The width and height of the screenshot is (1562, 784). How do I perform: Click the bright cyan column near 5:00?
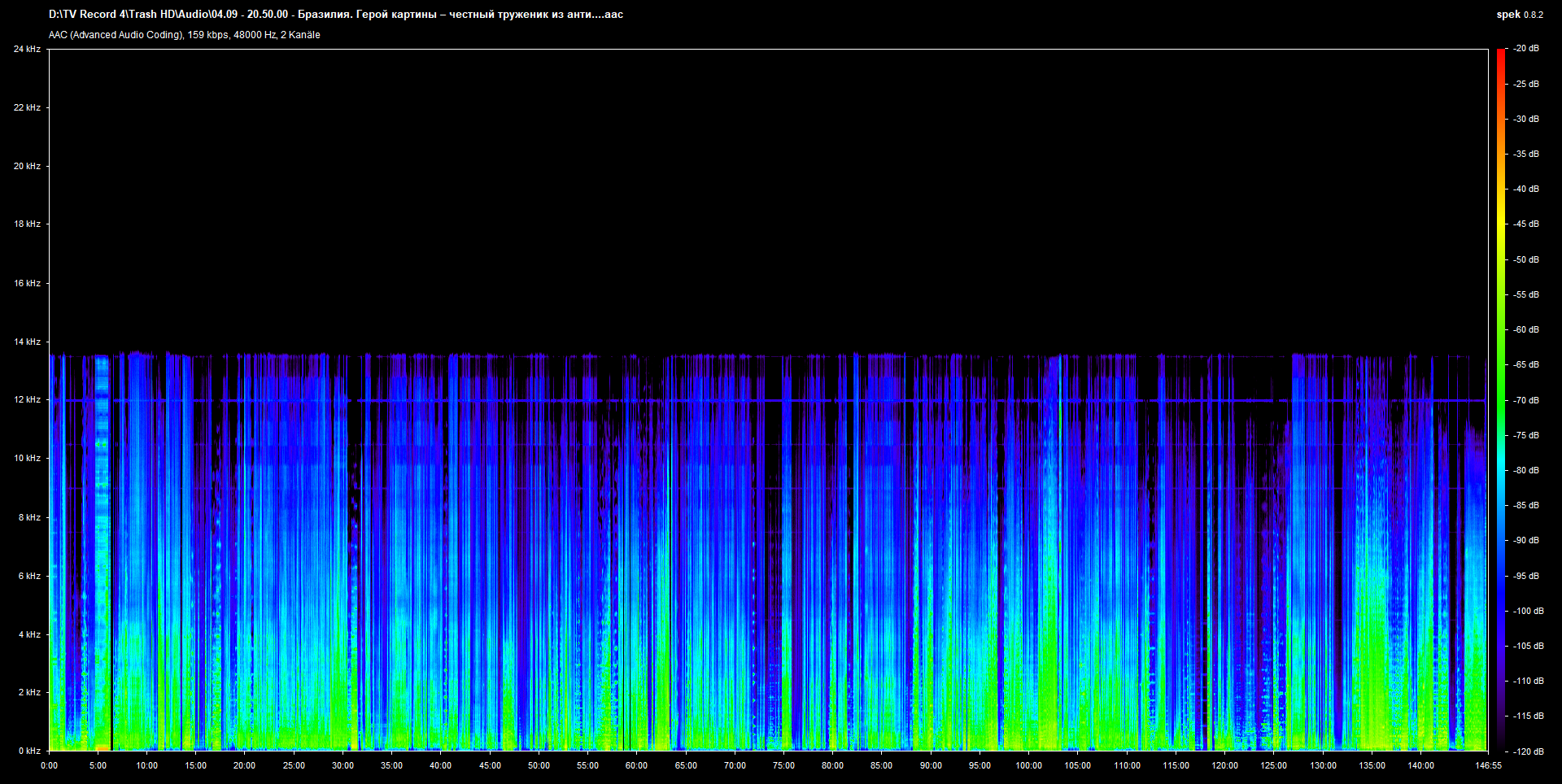pos(102,553)
